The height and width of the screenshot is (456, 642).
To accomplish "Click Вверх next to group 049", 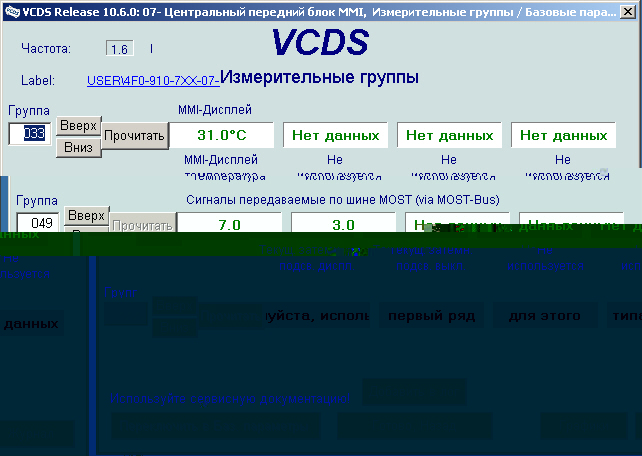I will (87, 215).
